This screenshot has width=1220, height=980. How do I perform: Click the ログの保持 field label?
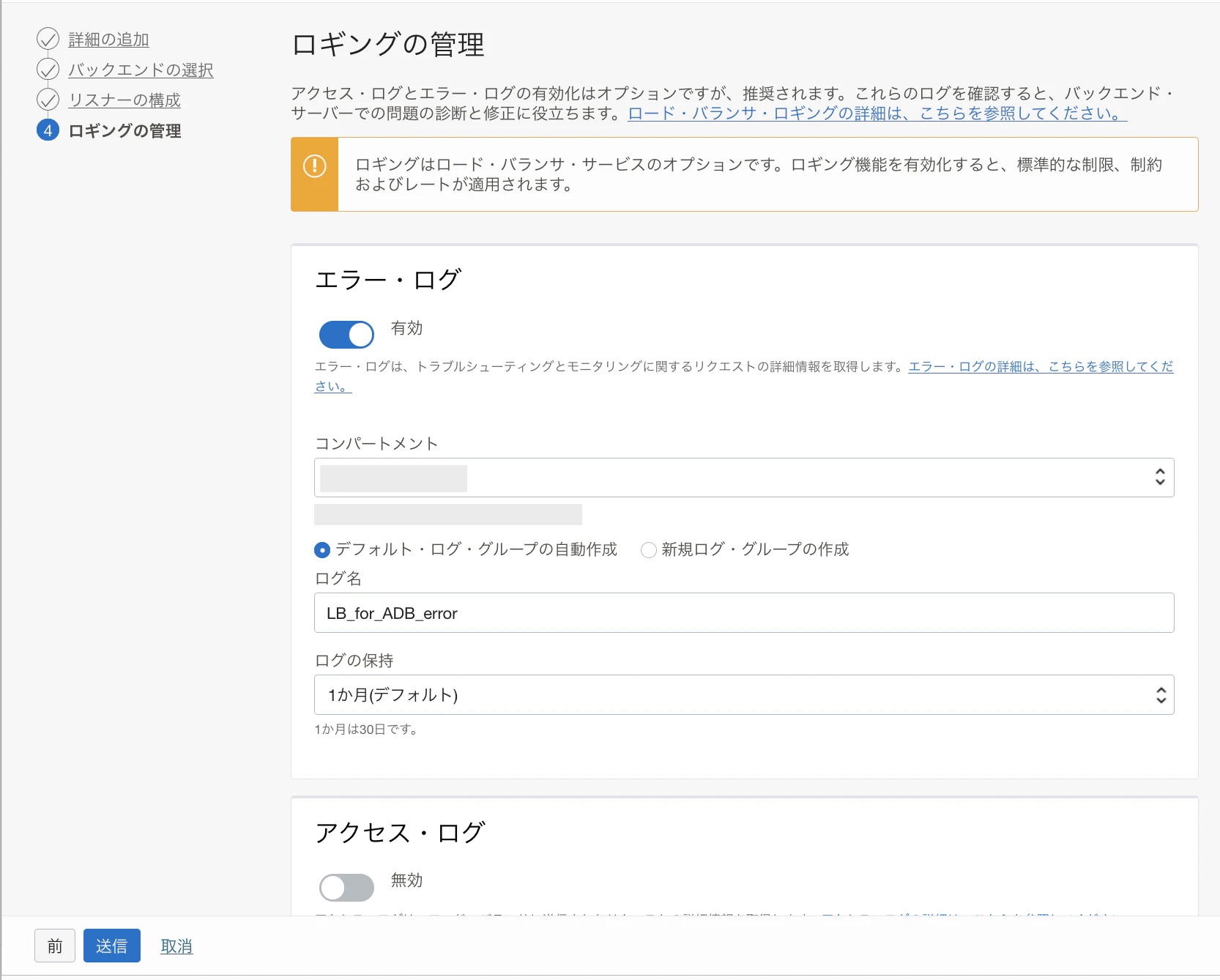pyautogui.click(x=354, y=661)
